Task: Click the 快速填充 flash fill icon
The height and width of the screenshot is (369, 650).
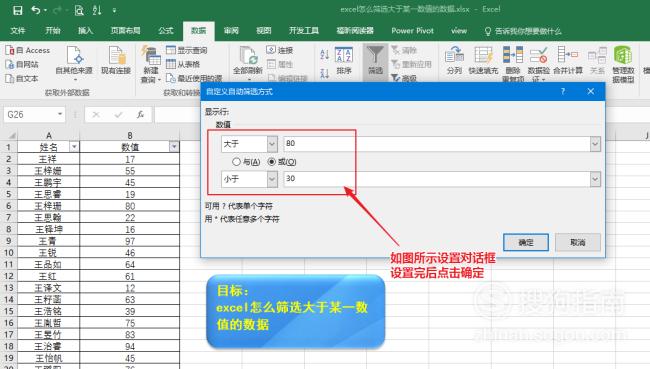Action: pos(483,61)
